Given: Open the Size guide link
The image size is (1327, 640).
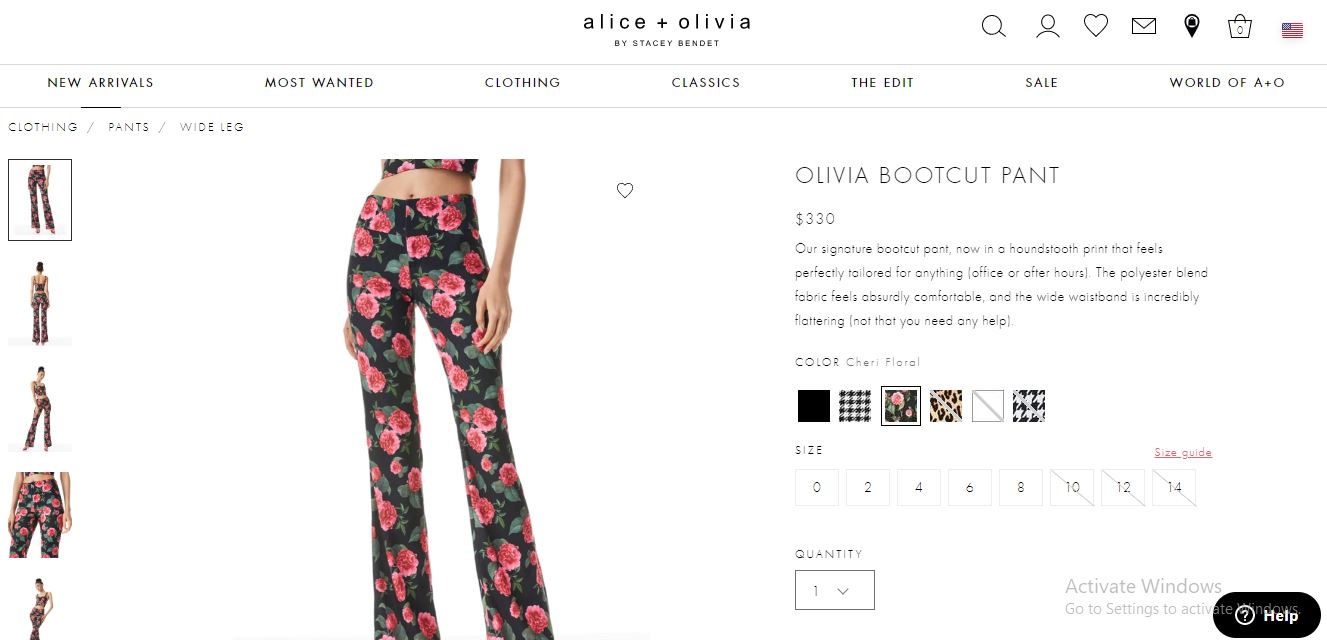Looking at the screenshot, I should tap(1183, 453).
